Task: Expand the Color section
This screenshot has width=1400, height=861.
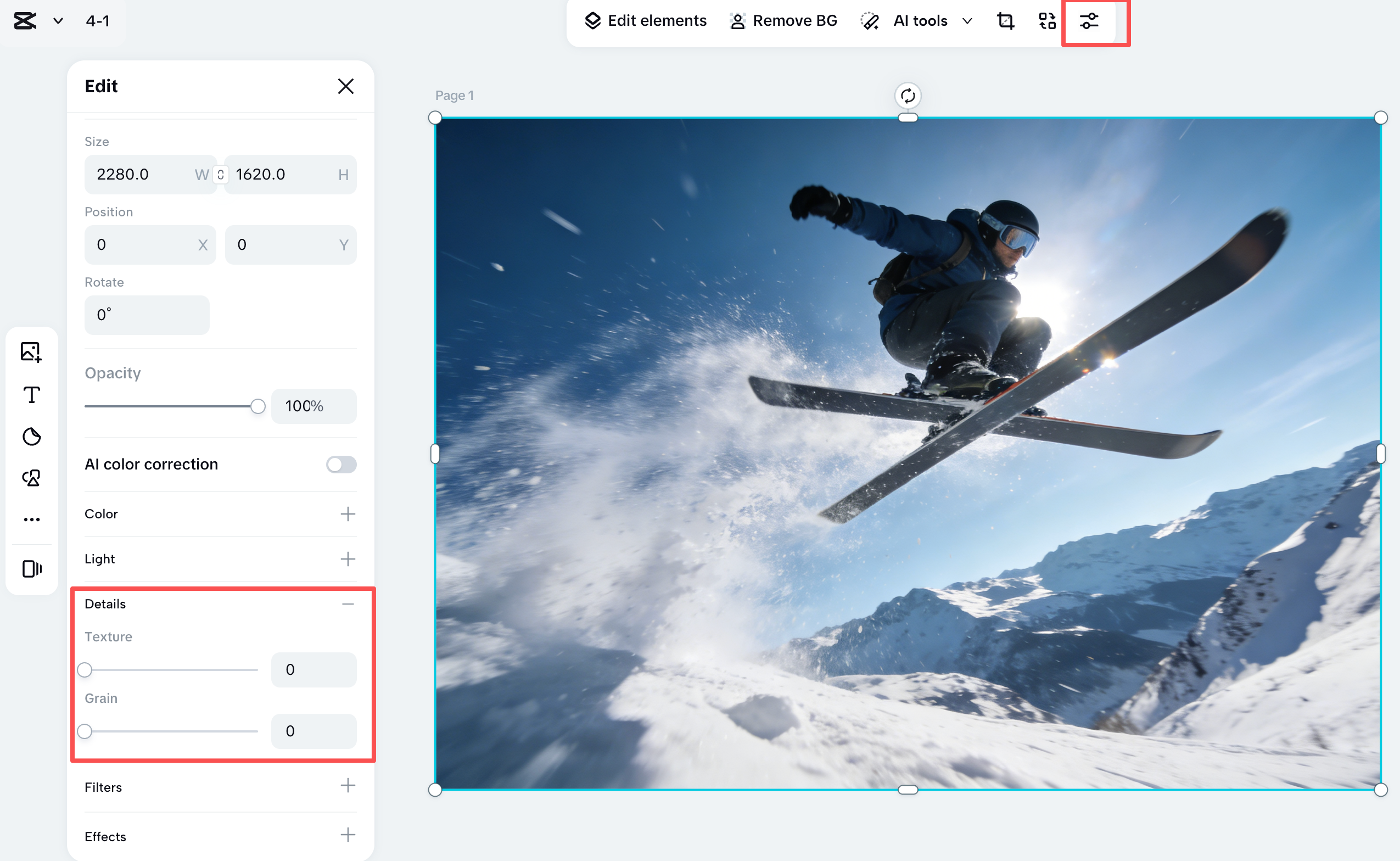Action: 348,514
